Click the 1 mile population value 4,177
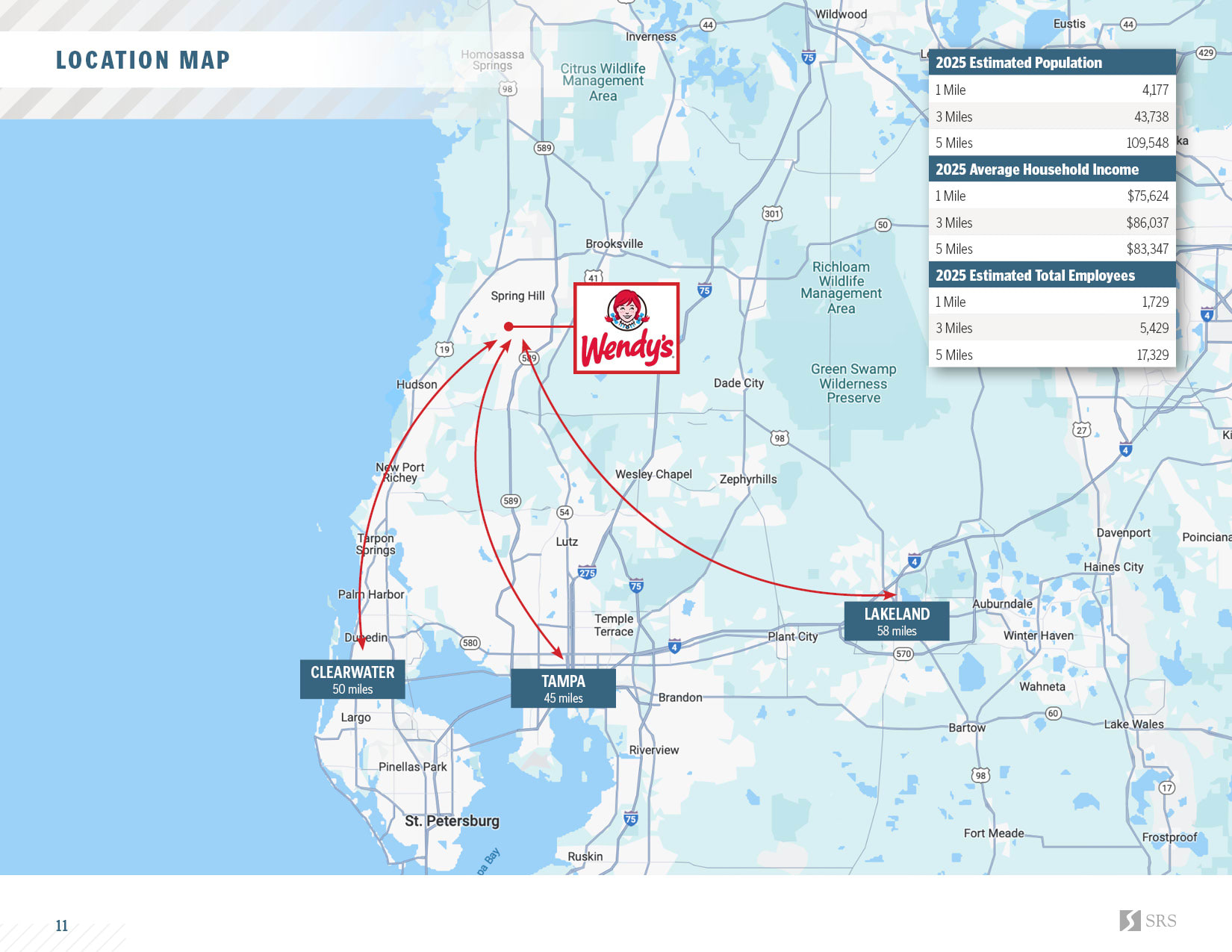Screen dimensions: 1232x952 (x=1155, y=90)
